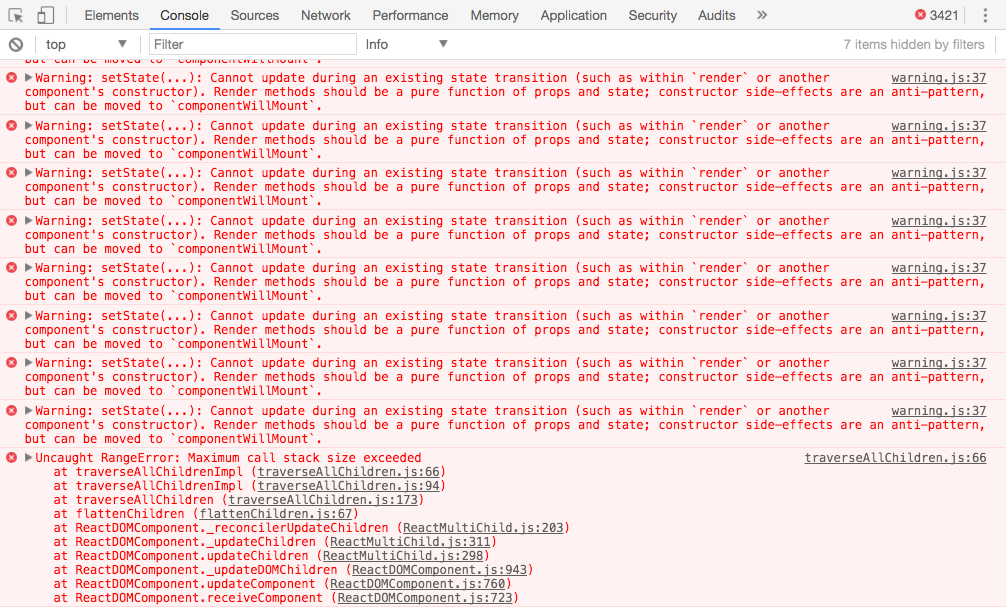Click the error icon beside the RangeError

click(x=10, y=458)
